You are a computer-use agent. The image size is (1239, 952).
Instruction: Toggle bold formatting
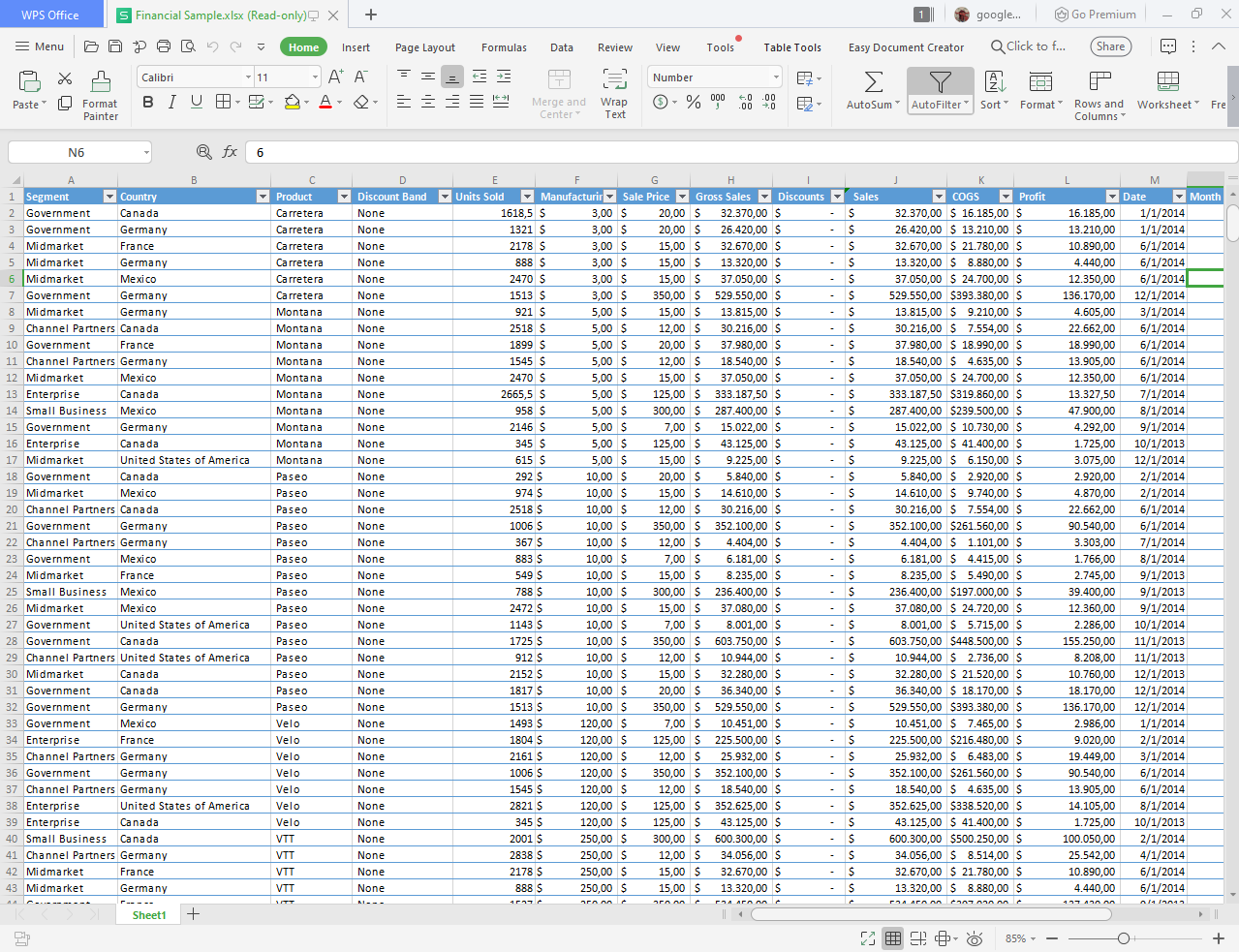(148, 102)
